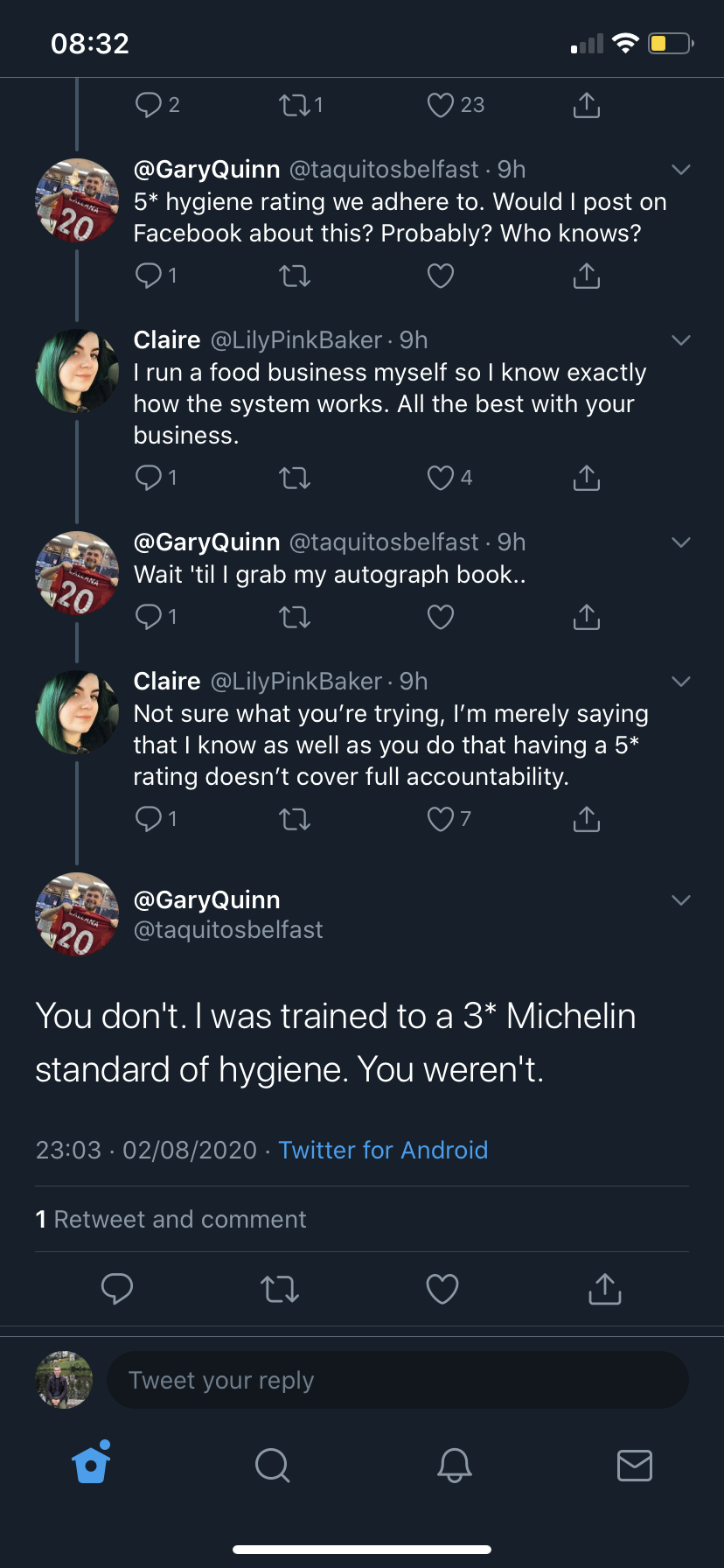The image size is (724, 1568).
Task: Share the 'autograph book' tweet
Action: click(586, 617)
